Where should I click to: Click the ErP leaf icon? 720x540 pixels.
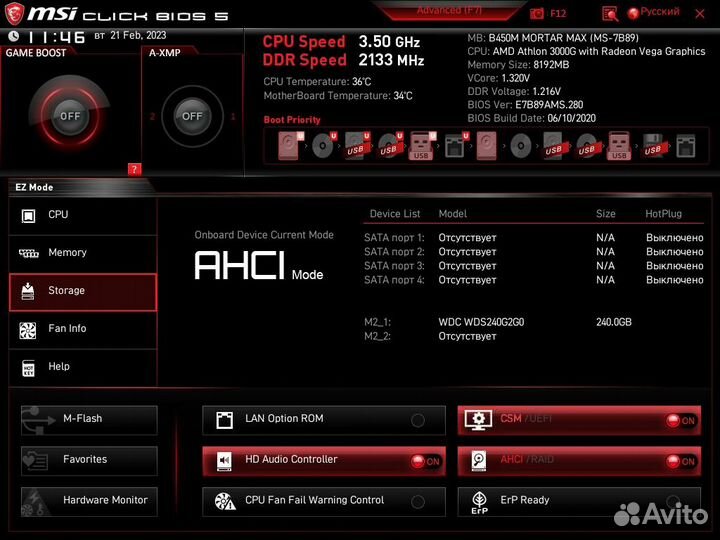(479, 502)
